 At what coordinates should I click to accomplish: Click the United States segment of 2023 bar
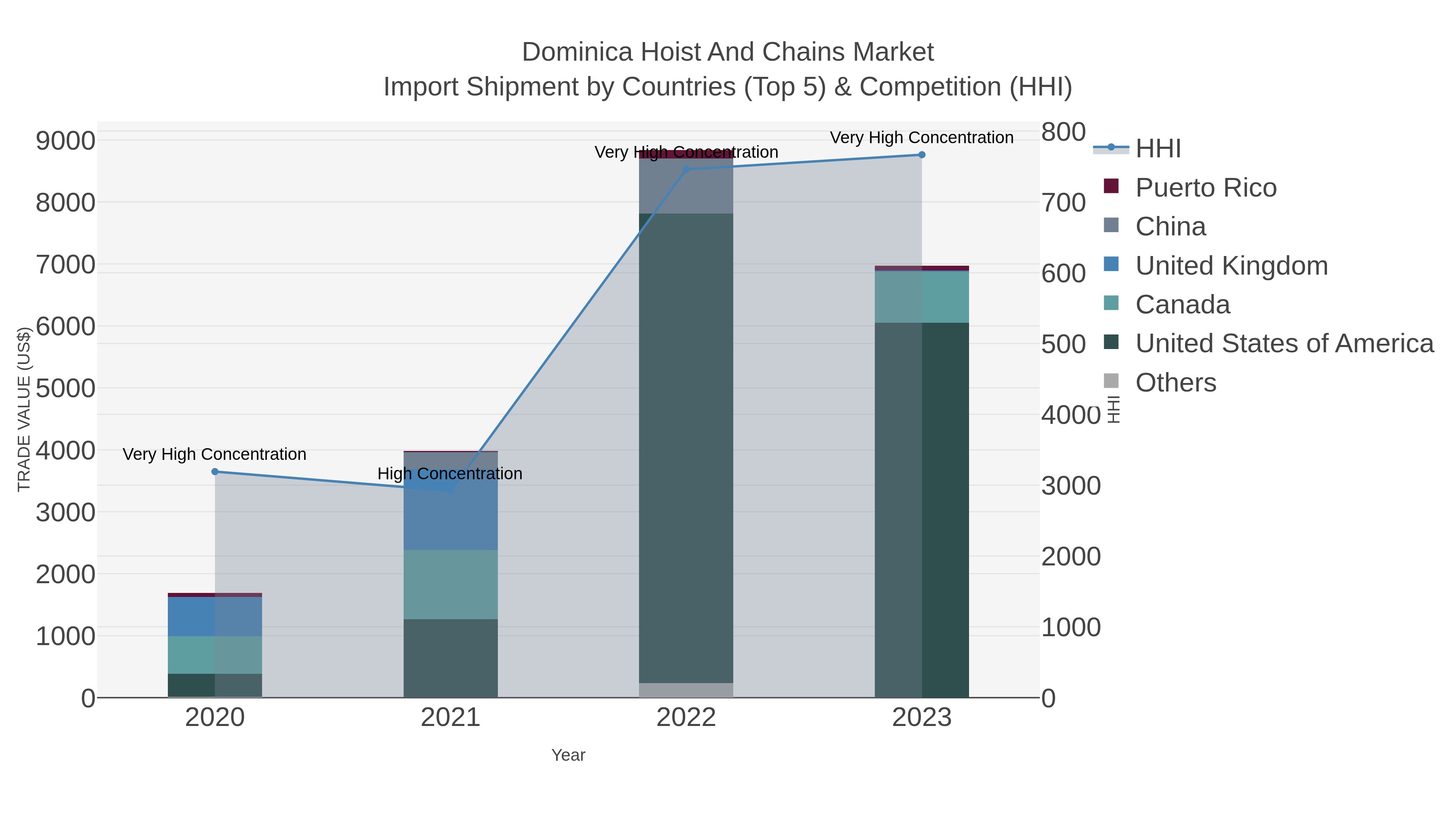click(922, 510)
